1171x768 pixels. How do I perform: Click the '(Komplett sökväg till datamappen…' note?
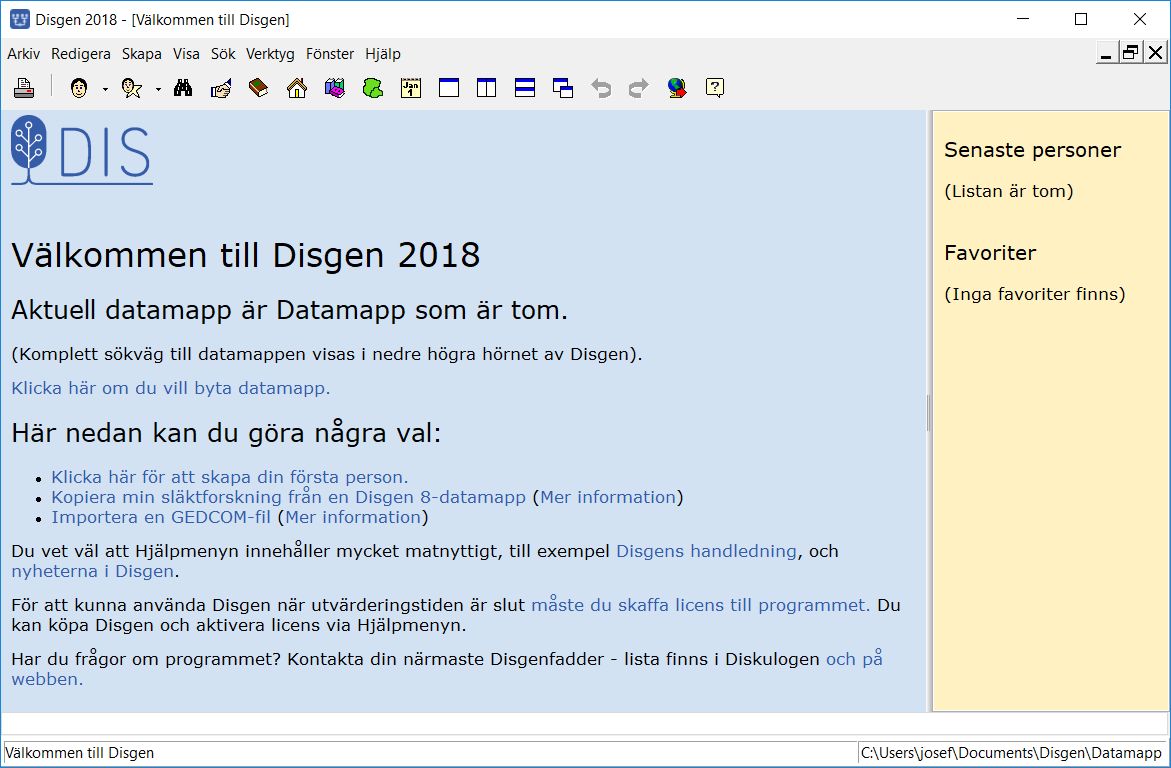[327, 354]
